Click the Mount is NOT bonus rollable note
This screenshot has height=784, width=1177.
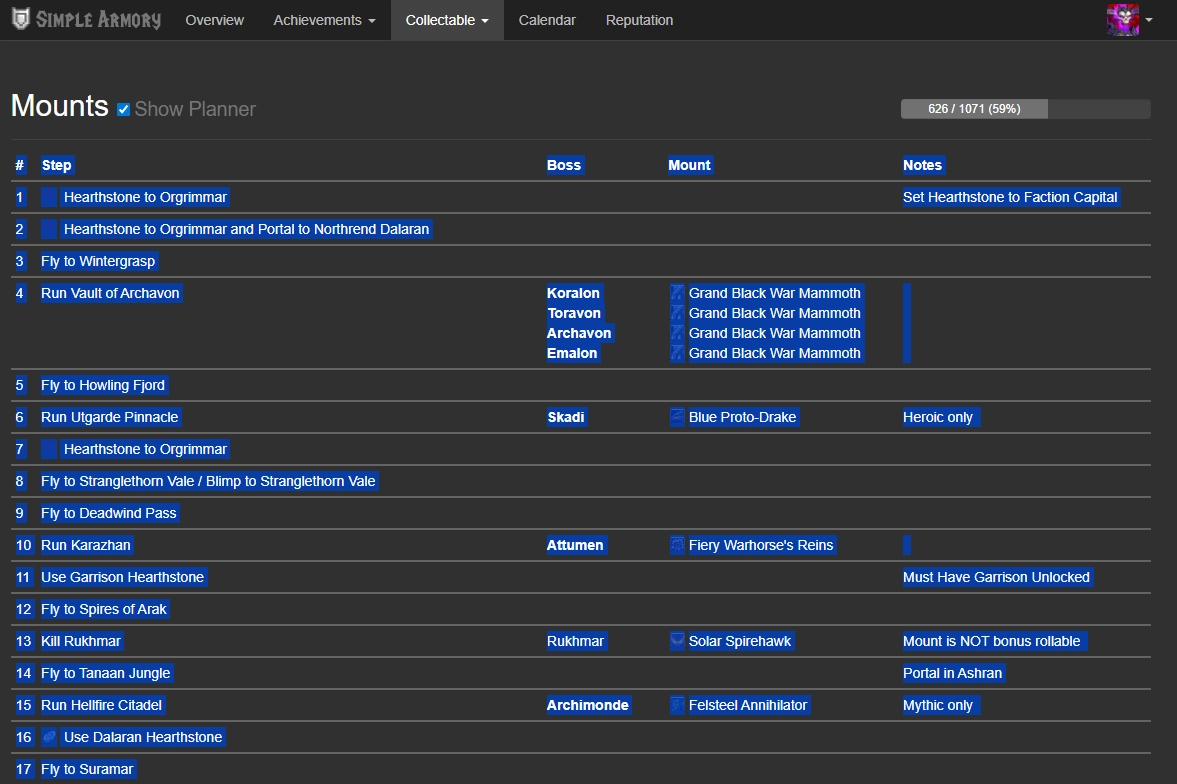(x=992, y=641)
